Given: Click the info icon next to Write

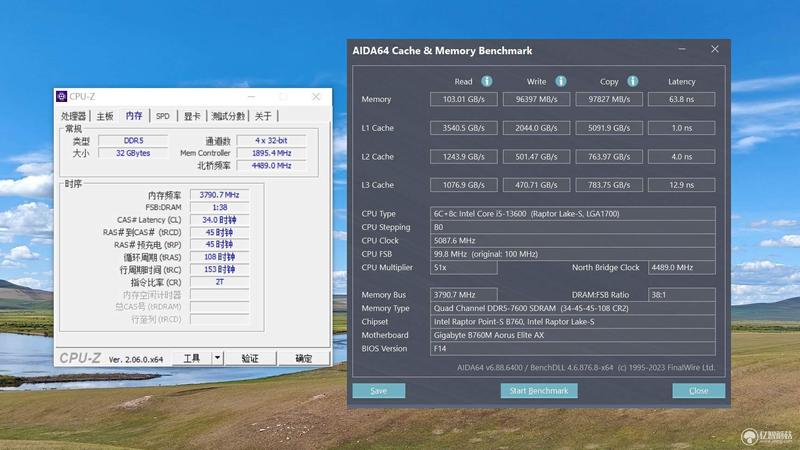Looking at the screenshot, I should tap(561, 81).
